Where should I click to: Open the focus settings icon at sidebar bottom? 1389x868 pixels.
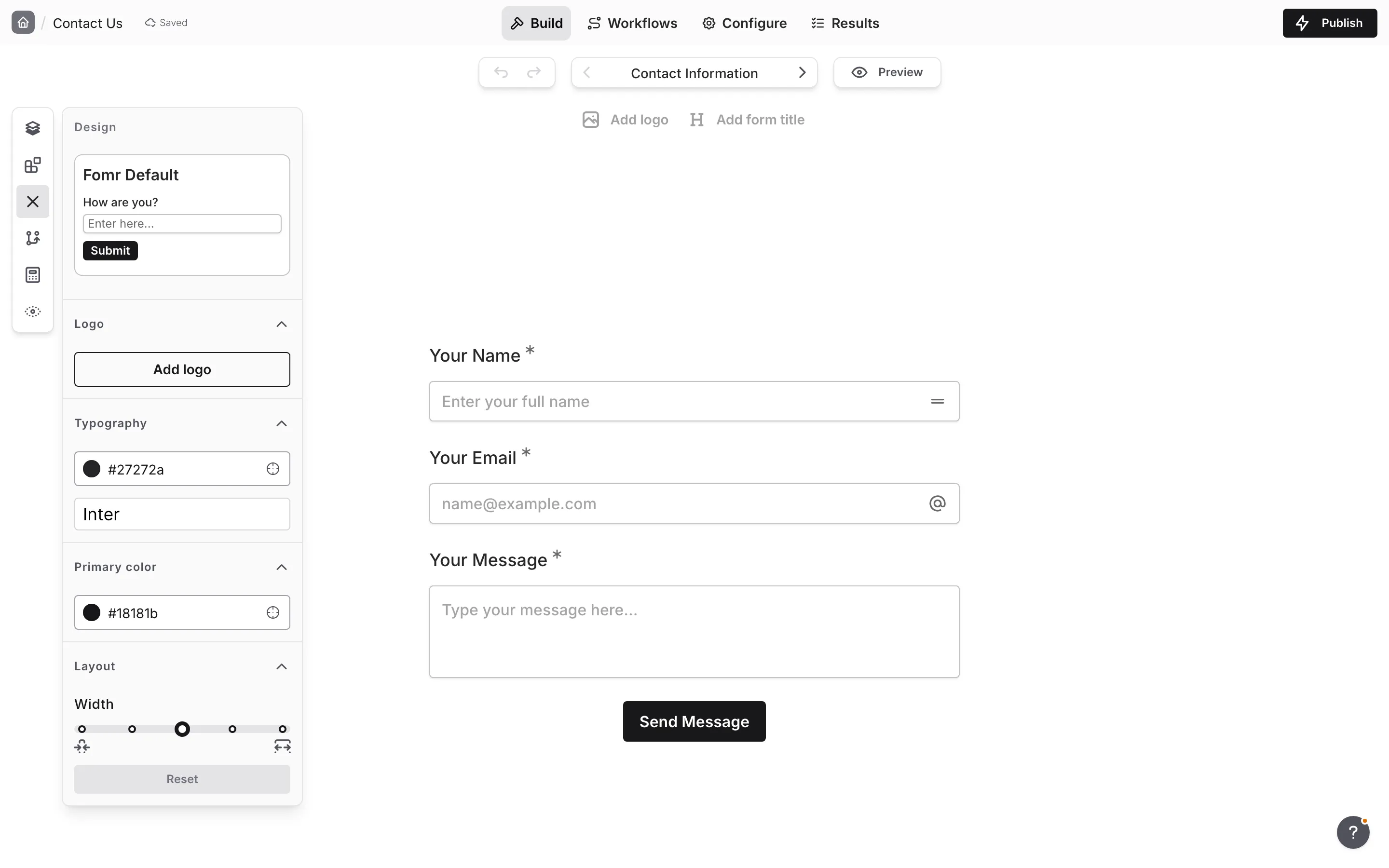tap(33, 311)
